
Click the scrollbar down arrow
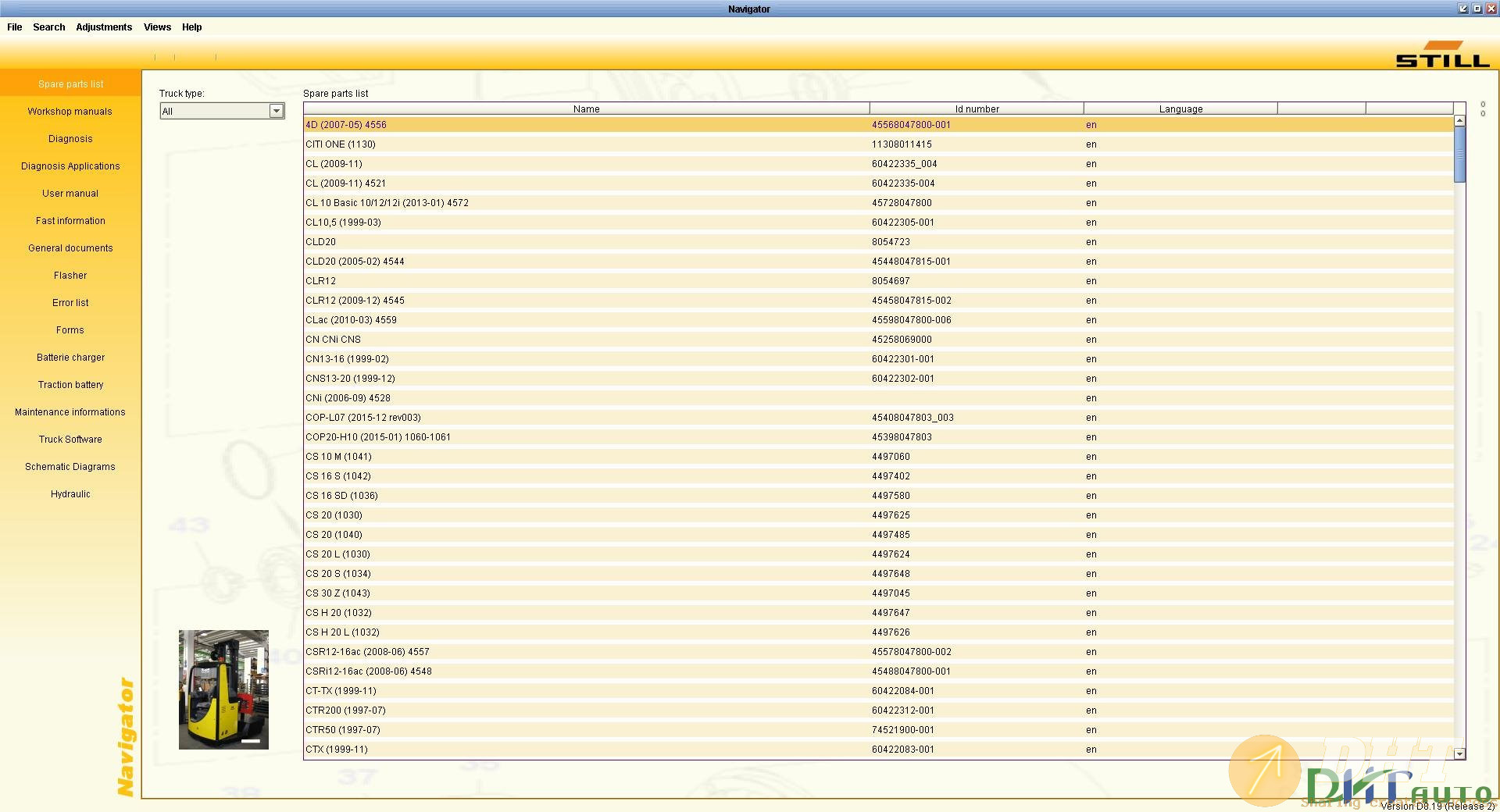pyautogui.click(x=1459, y=754)
